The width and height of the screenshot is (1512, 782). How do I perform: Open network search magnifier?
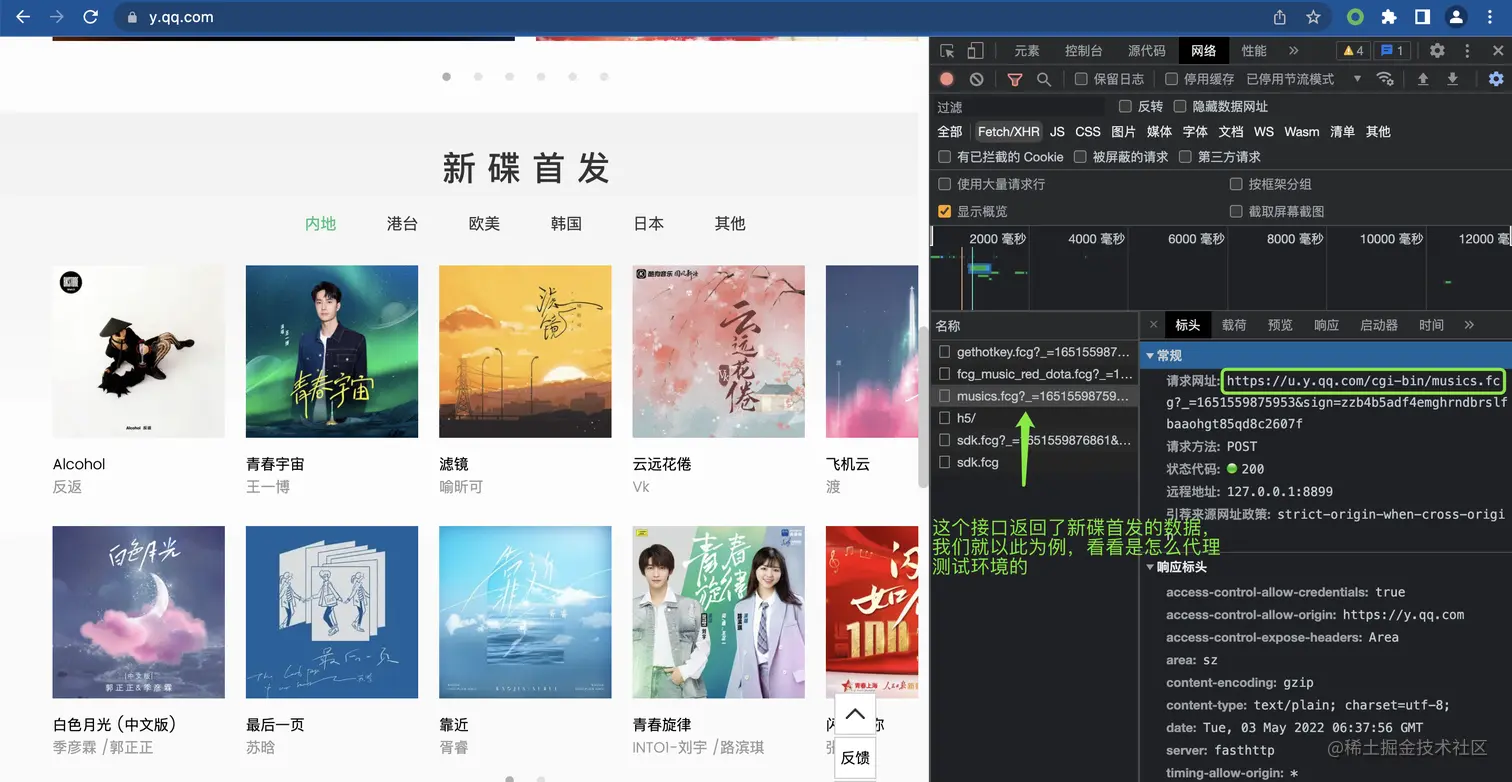pyautogui.click(x=1044, y=79)
